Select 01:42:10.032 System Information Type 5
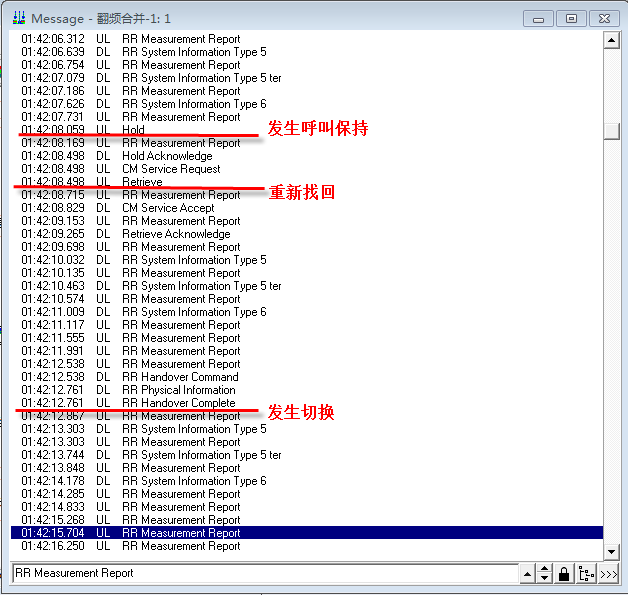 point(307,260)
